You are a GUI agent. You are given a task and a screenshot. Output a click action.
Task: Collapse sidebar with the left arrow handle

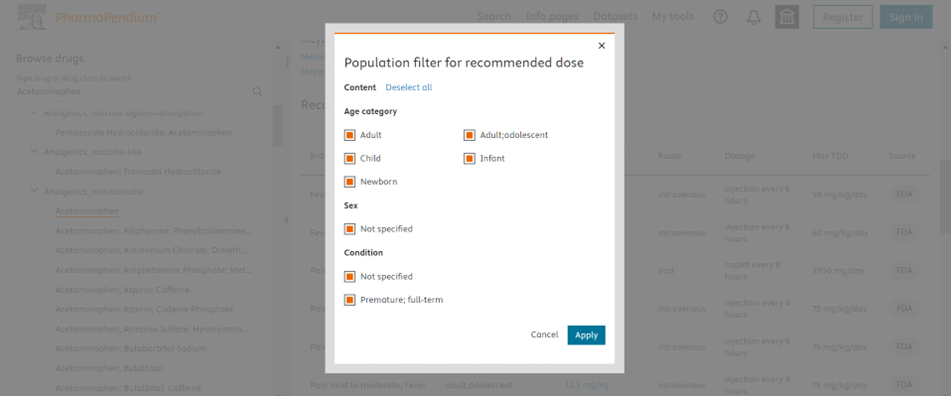click(286, 220)
